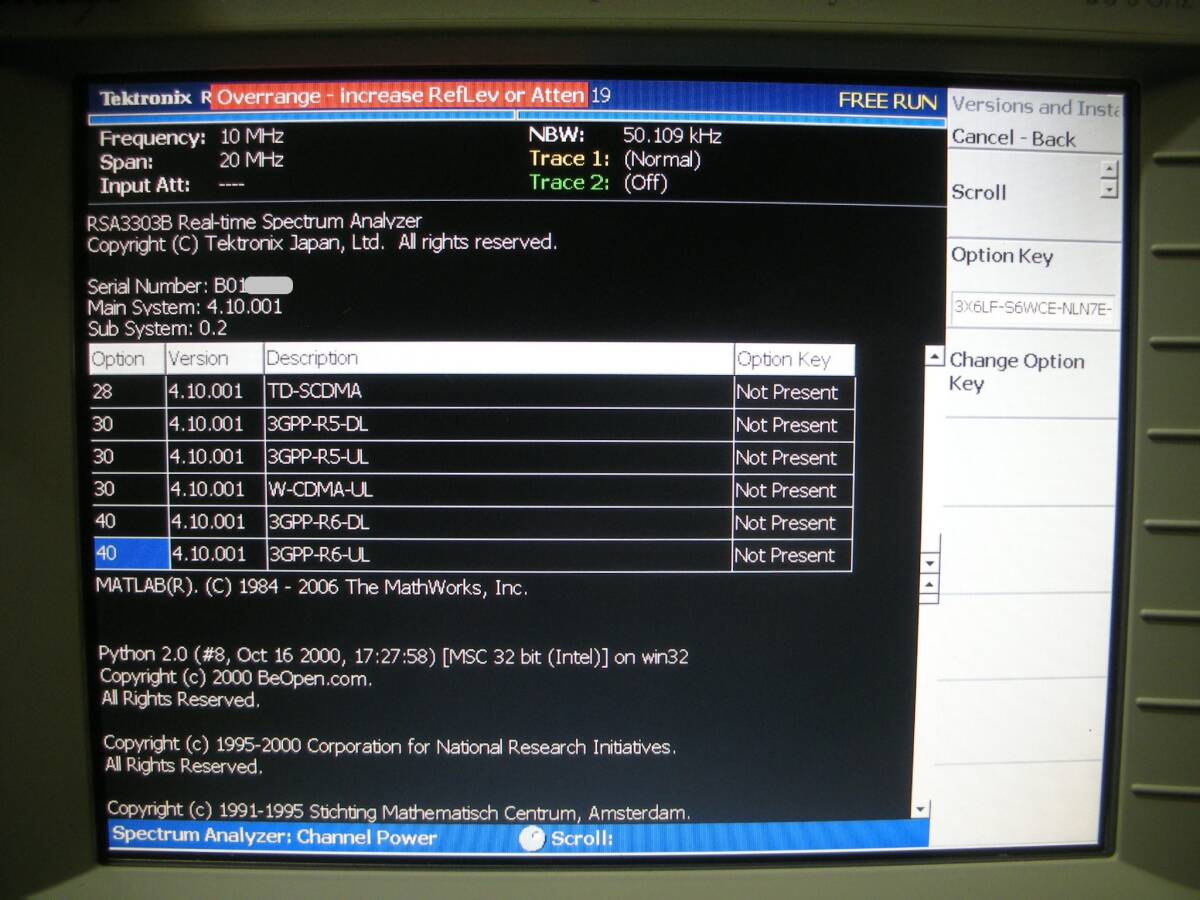Select the Cancel - Back menu key

point(1014,139)
